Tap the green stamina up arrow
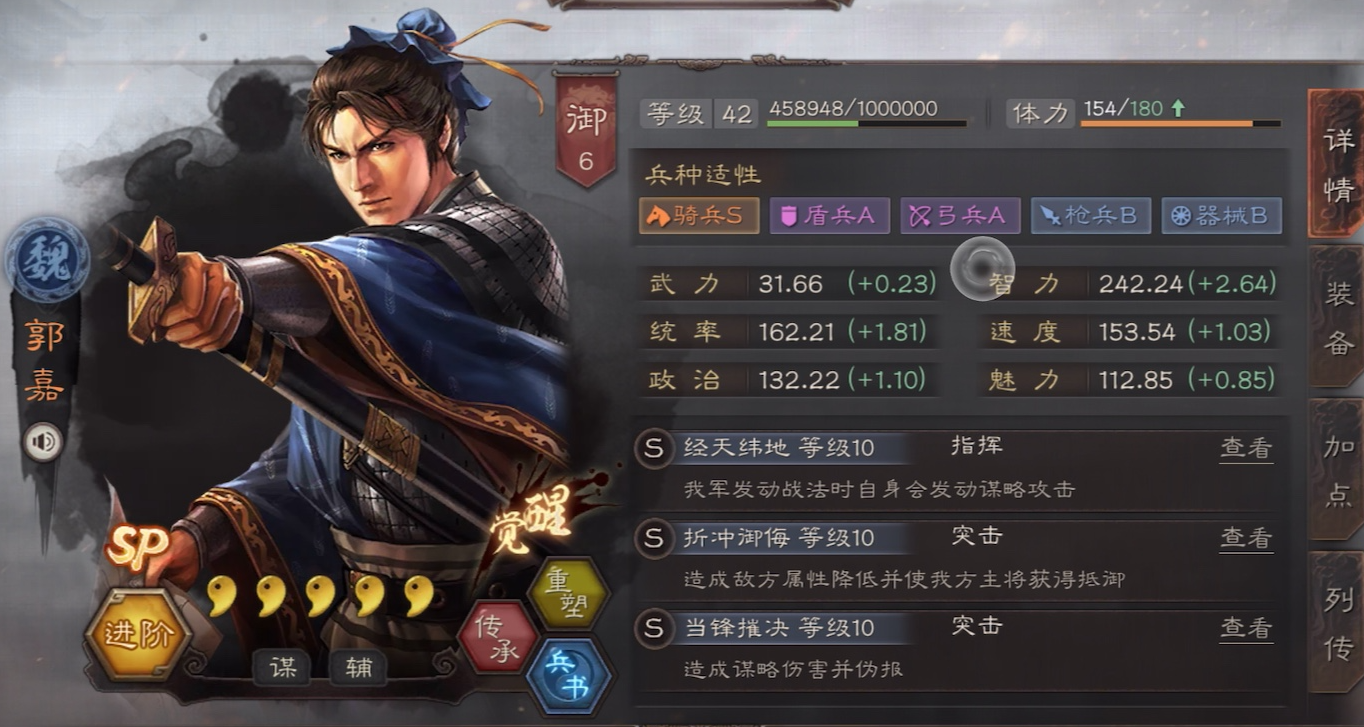Viewport: 1364px width, 727px height. 1178,108
